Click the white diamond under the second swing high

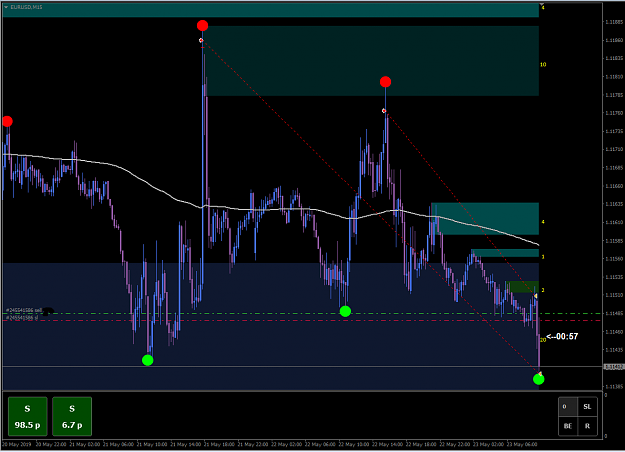pyautogui.click(x=384, y=111)
